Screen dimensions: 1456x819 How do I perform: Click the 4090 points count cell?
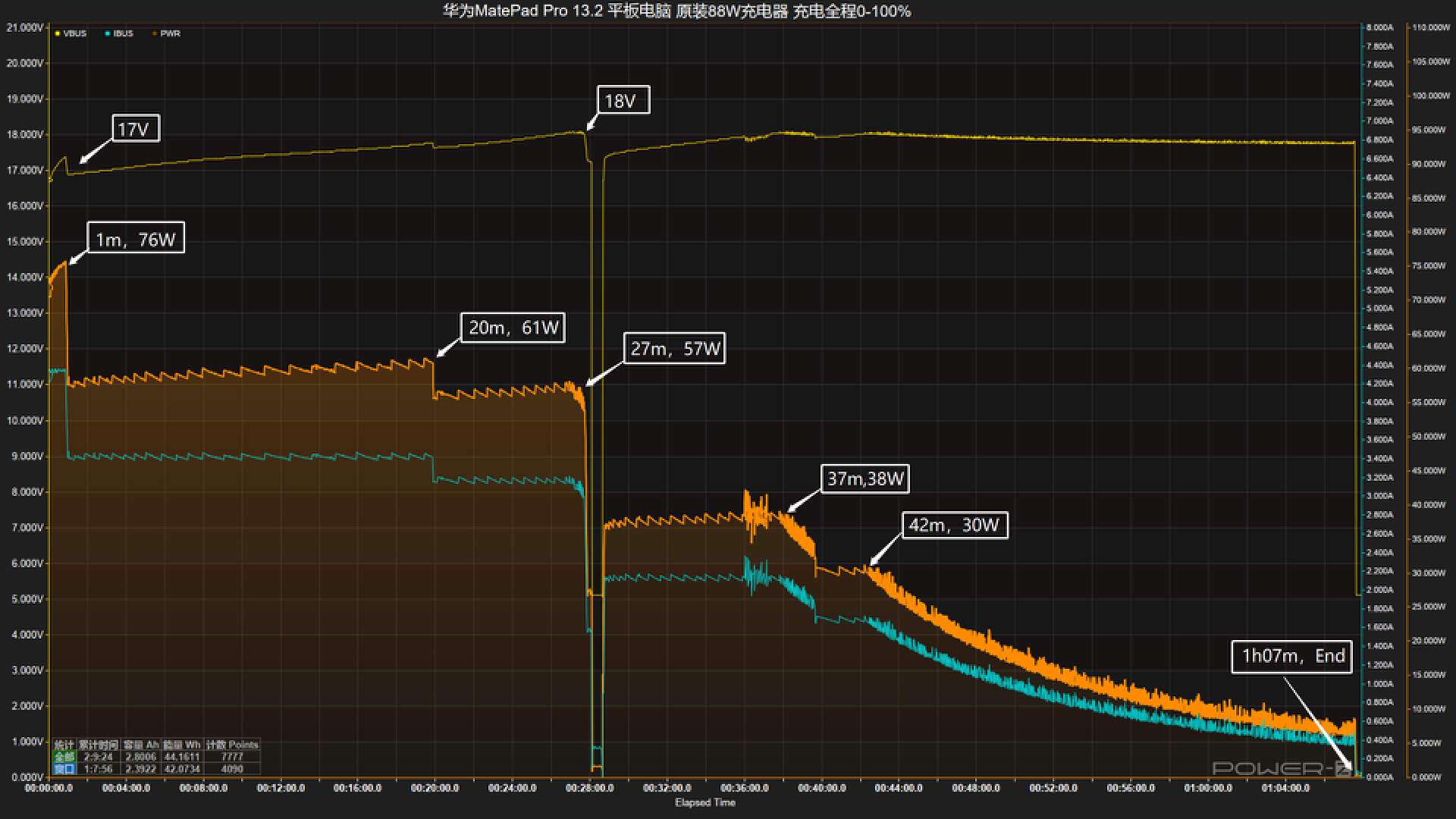pos(232,769)
